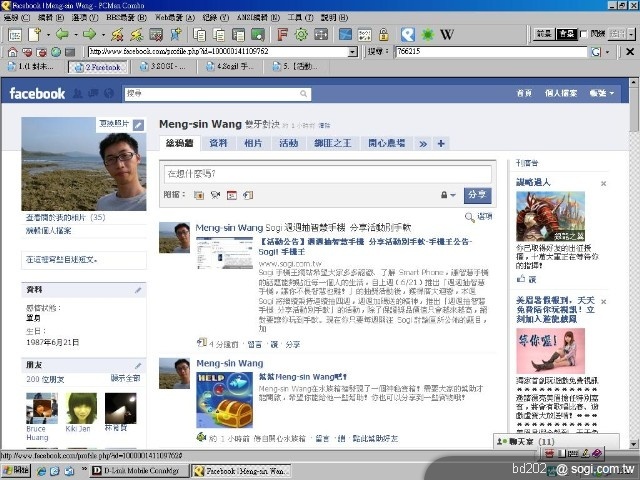
Task: Click the green gear settings toolbar icon
Action: (x=301, y=35)
